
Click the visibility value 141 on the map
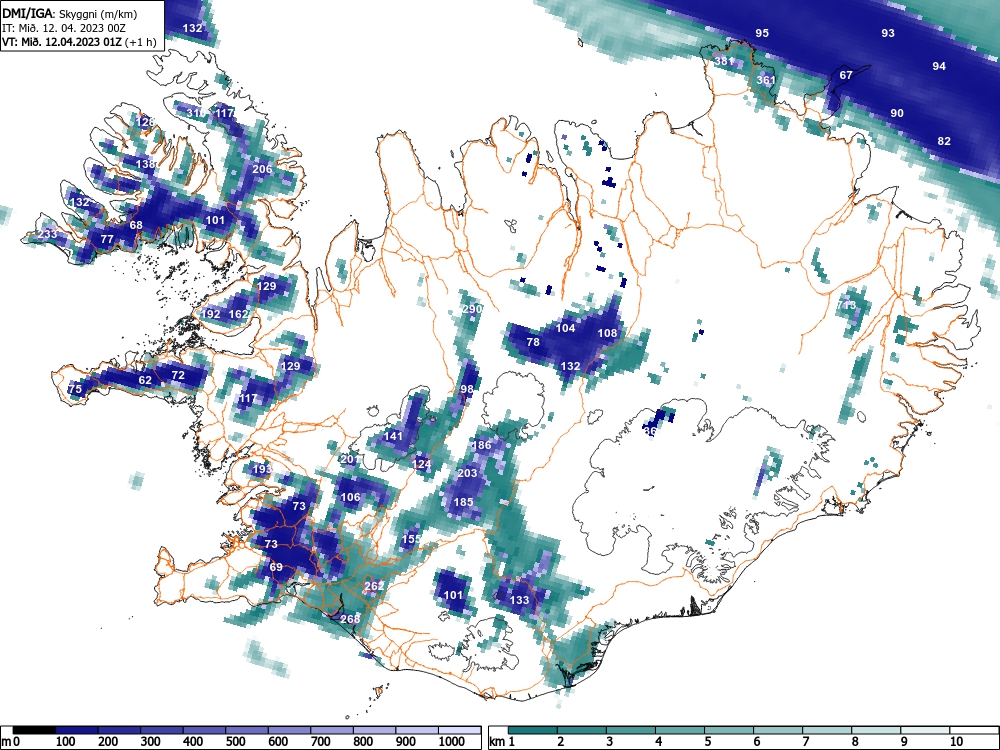393,436
